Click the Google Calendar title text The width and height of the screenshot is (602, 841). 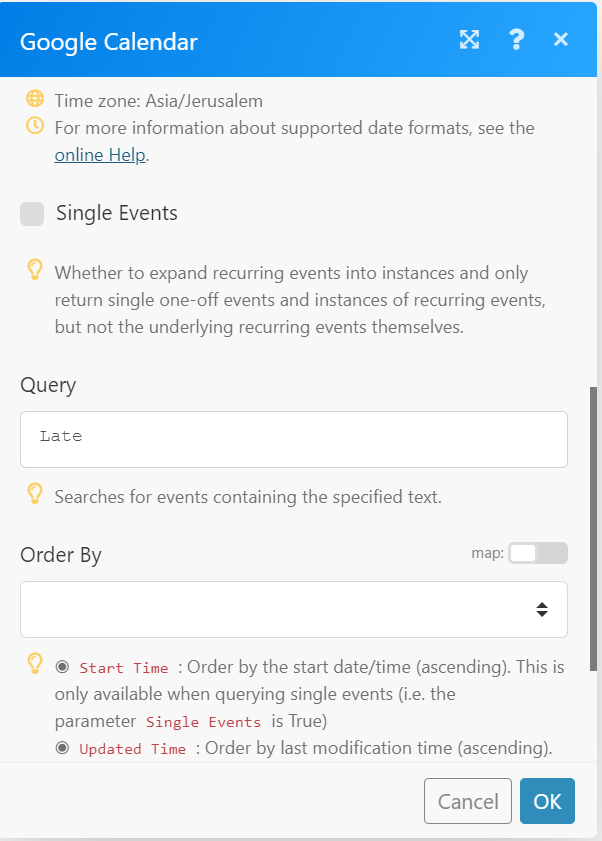pos(109,42)
